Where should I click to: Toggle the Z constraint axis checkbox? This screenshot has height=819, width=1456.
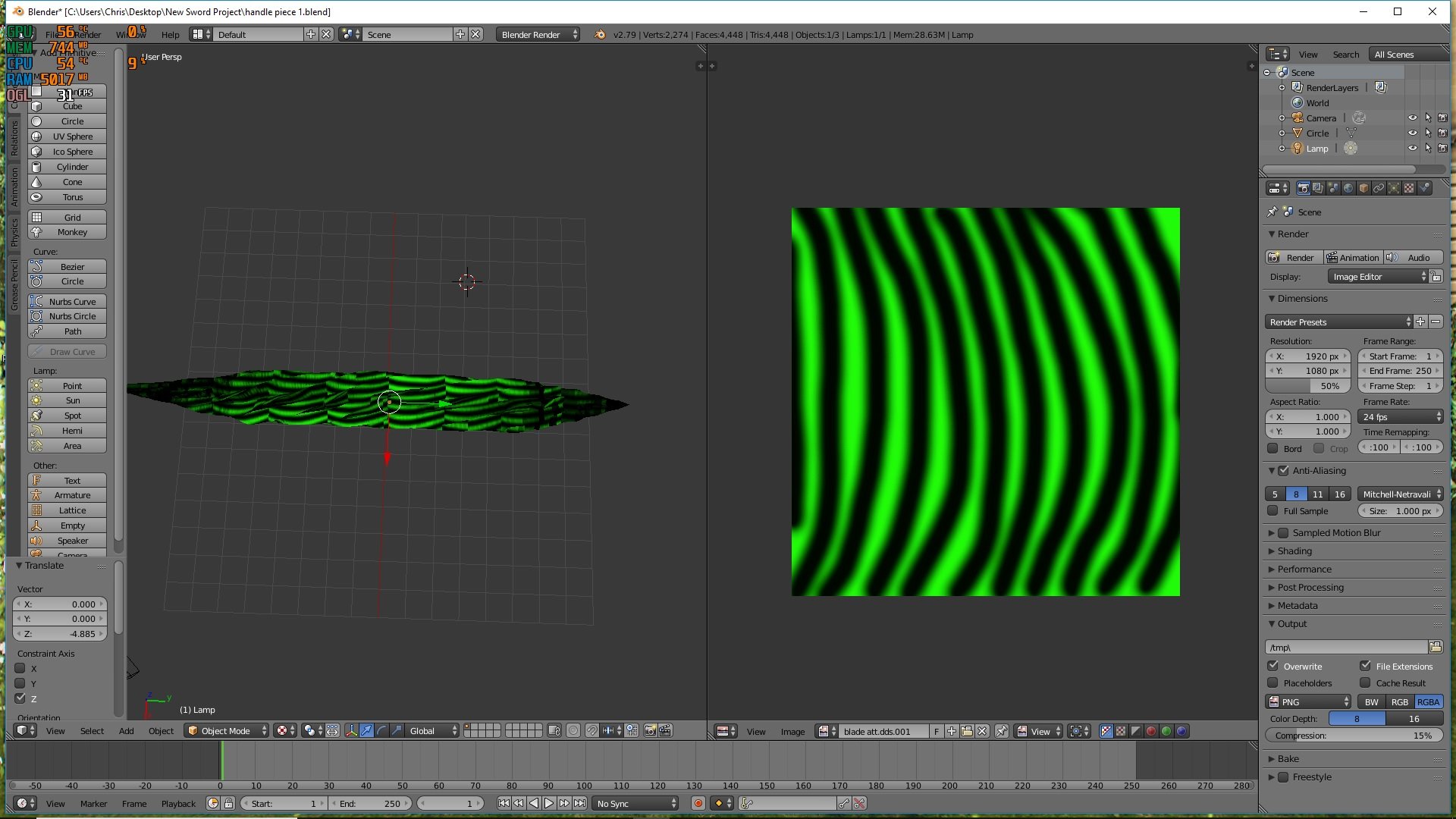[x=20, y=698]
